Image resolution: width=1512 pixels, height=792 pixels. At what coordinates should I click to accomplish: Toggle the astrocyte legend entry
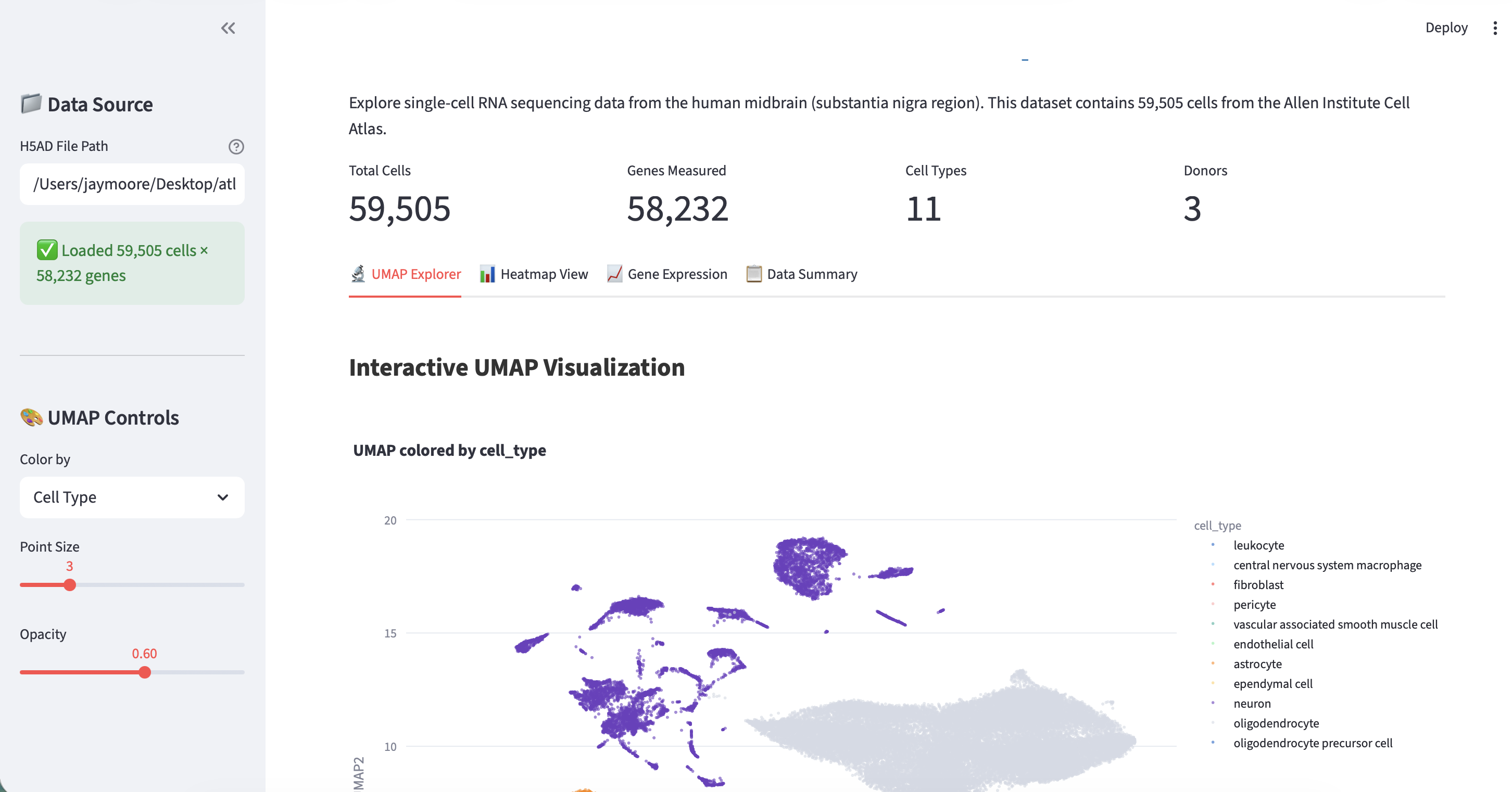(1257, 664)
